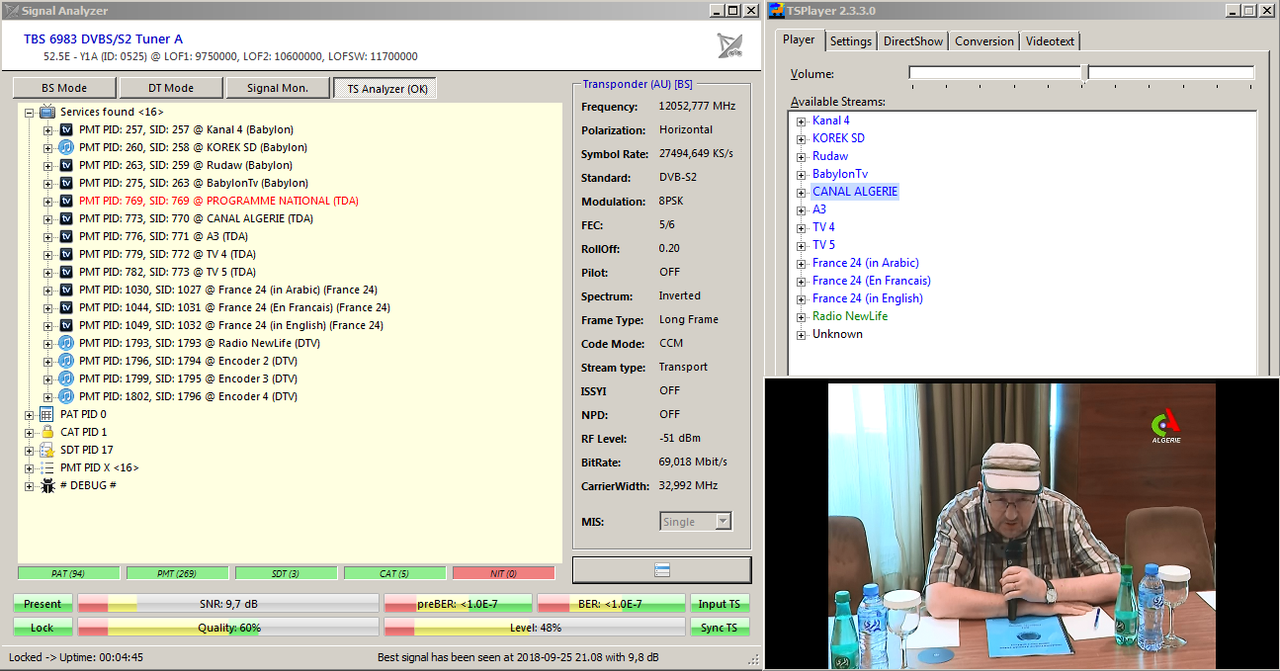Click the Services found folder icon
This screenshot has height=671, width=1280.
click(47, 112)
